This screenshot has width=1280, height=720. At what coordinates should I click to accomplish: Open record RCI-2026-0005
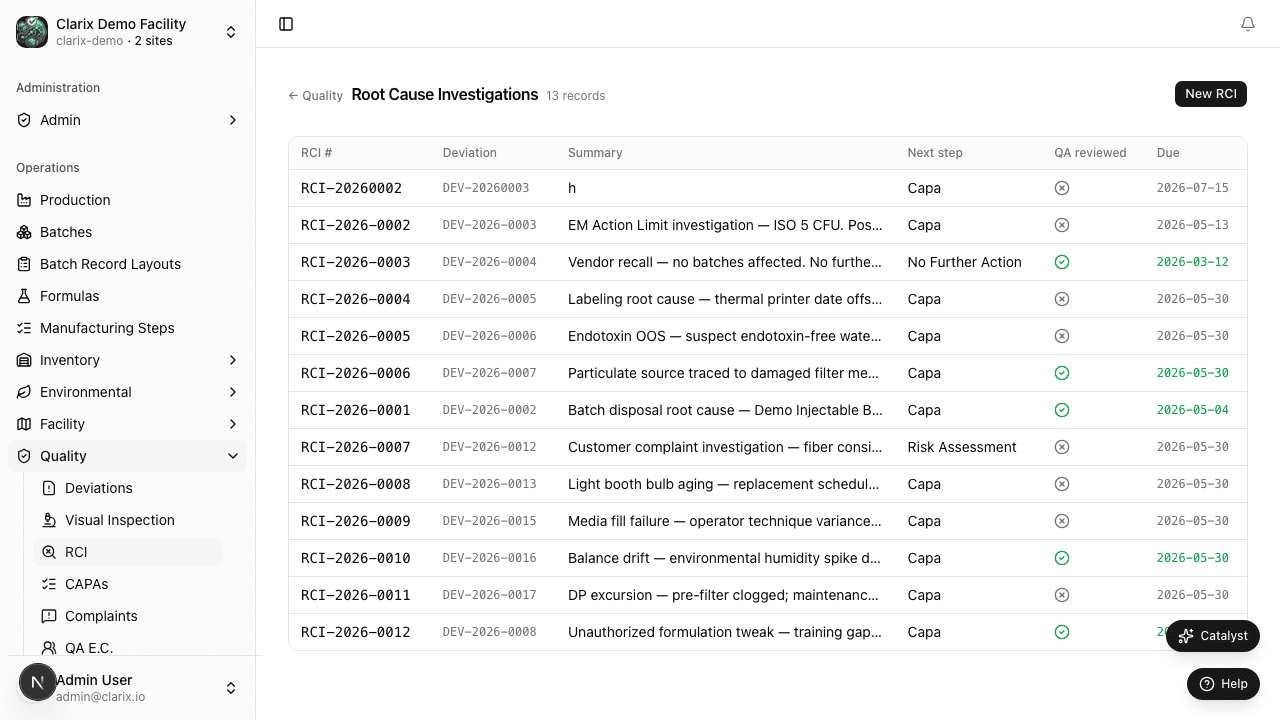click(x=355, y=336)
